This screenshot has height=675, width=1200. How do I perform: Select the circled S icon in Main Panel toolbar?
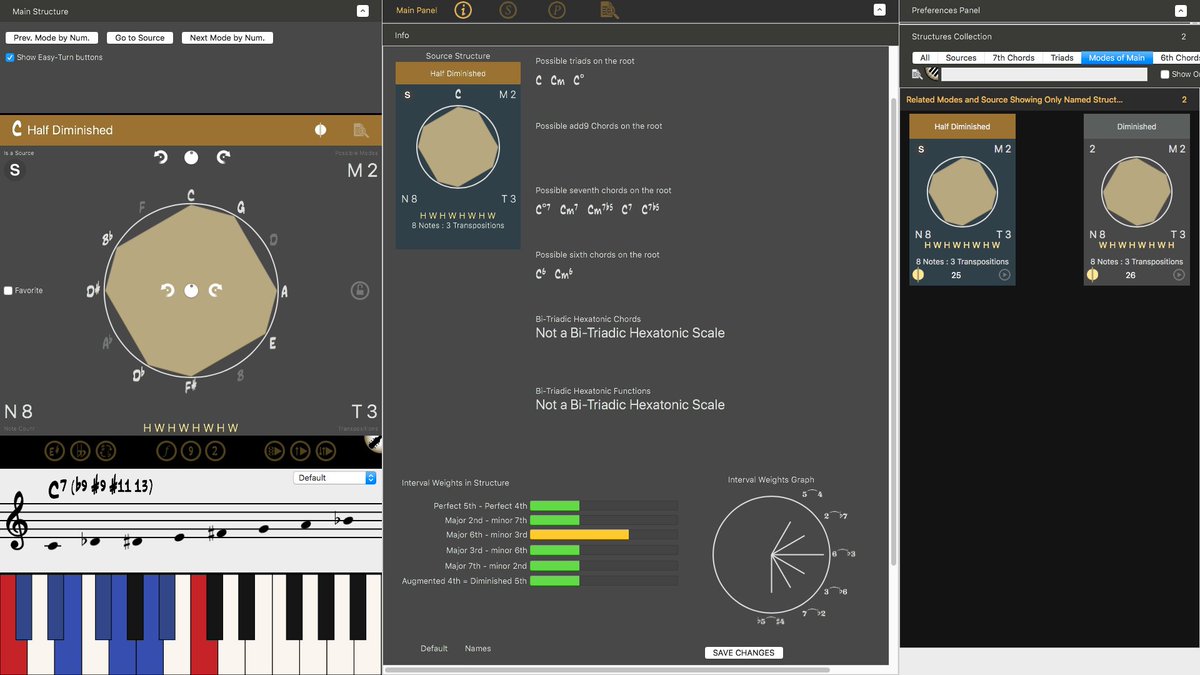pyautogui.click(x=508, y=11)
